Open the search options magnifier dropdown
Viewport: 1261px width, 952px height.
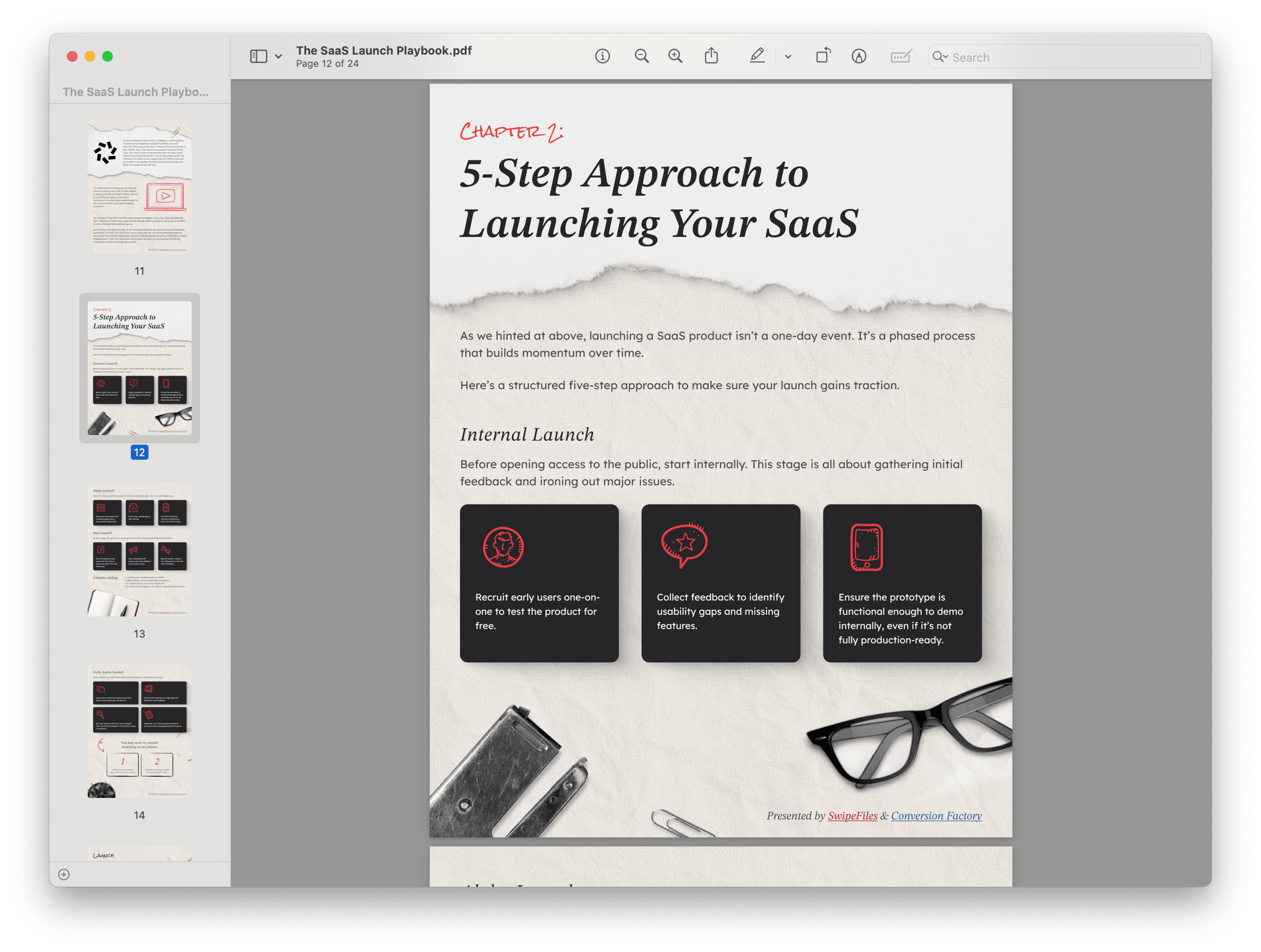[939, 57]
